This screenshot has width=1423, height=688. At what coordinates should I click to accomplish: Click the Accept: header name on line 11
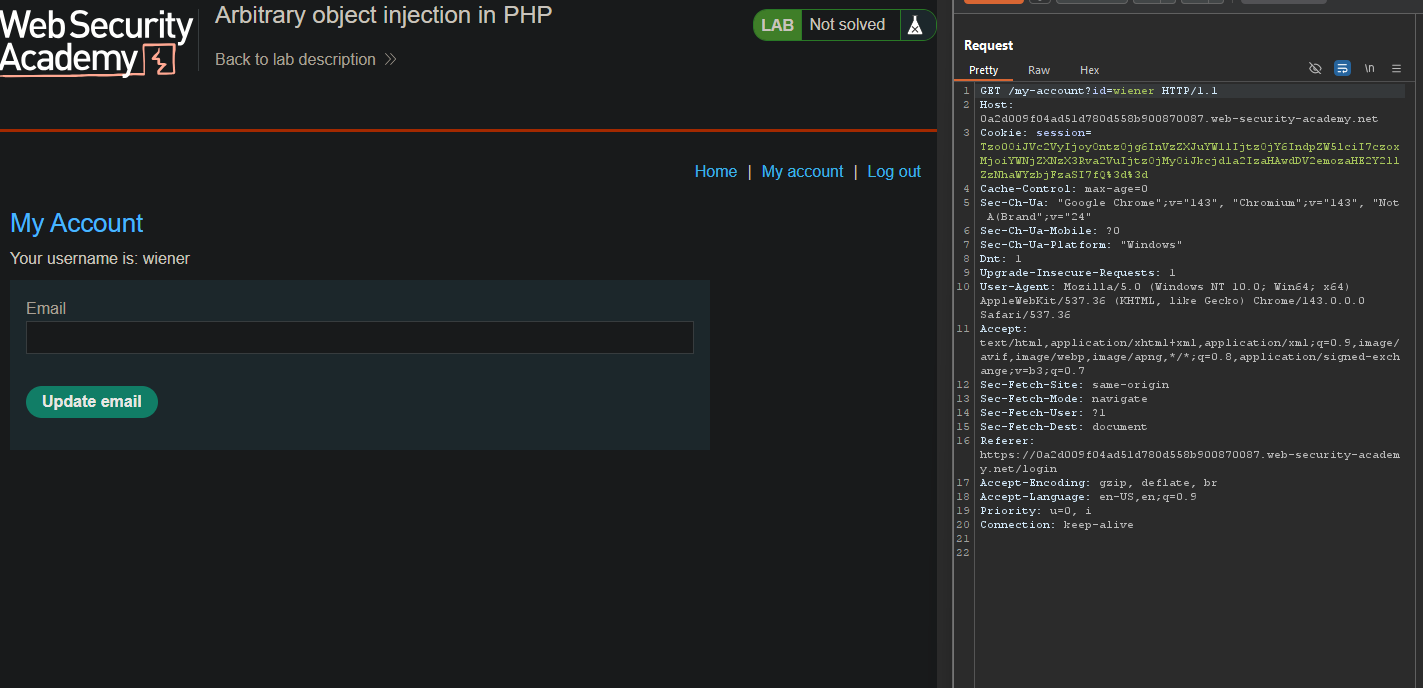1003,329
